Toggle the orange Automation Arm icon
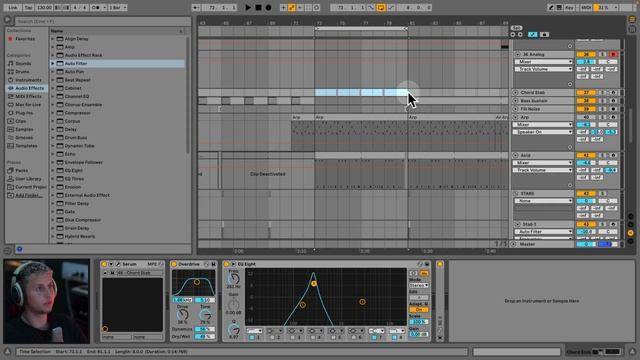The height and width of the screenshot is (360, 640). click(x=292, y=7)
